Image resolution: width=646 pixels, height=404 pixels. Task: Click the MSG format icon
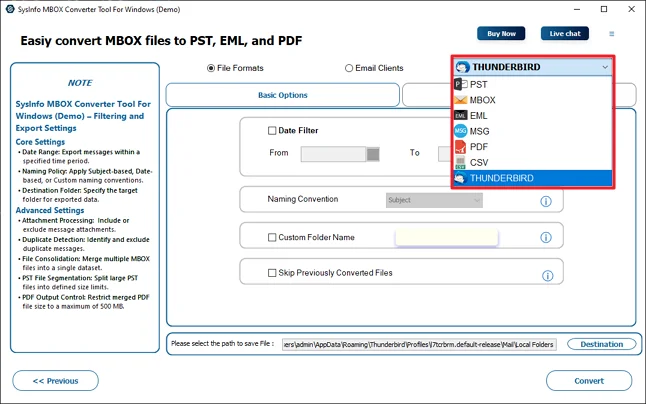(460, 131)
